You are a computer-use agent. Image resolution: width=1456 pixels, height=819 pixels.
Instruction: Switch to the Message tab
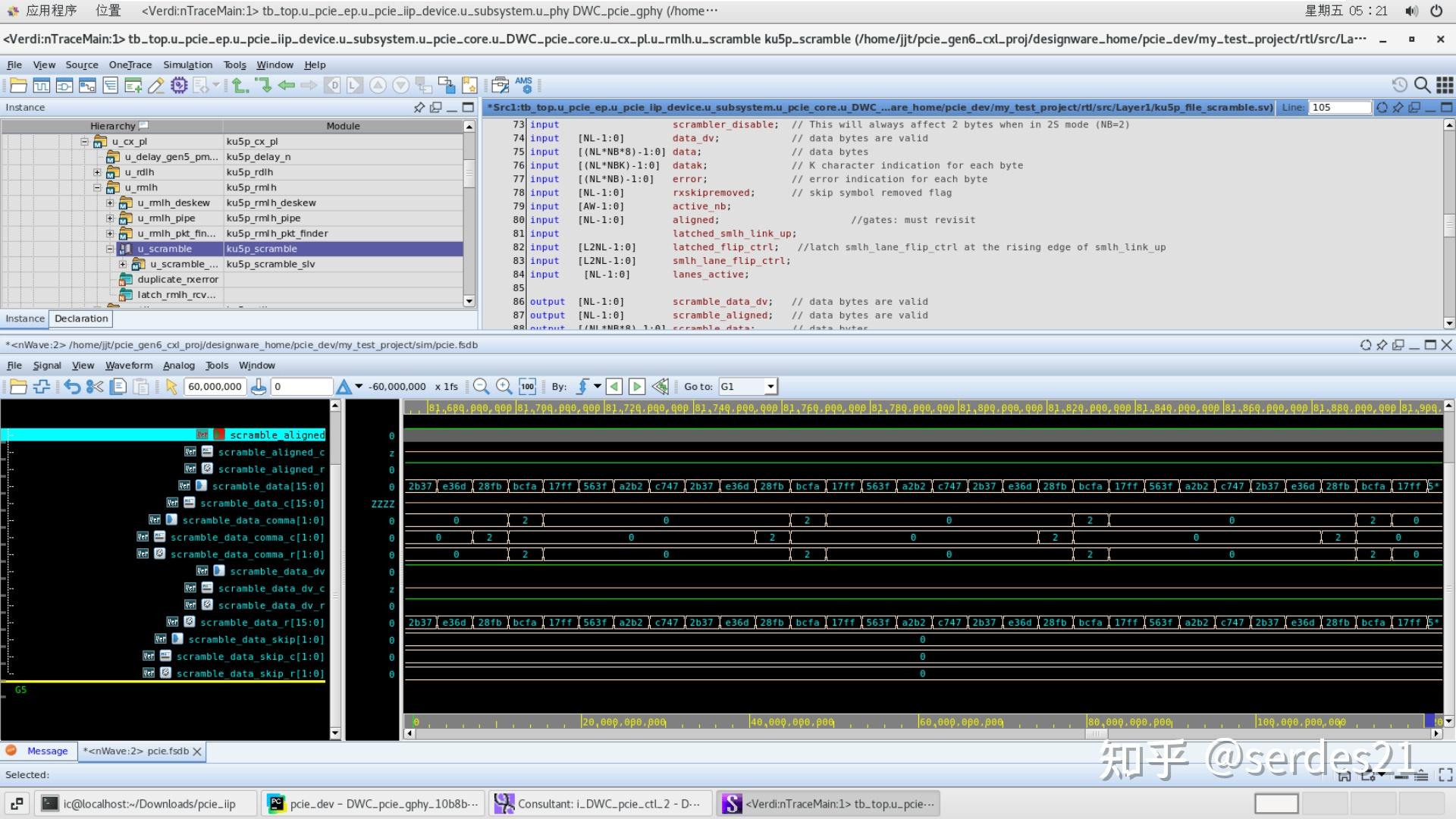coord(47,752)
